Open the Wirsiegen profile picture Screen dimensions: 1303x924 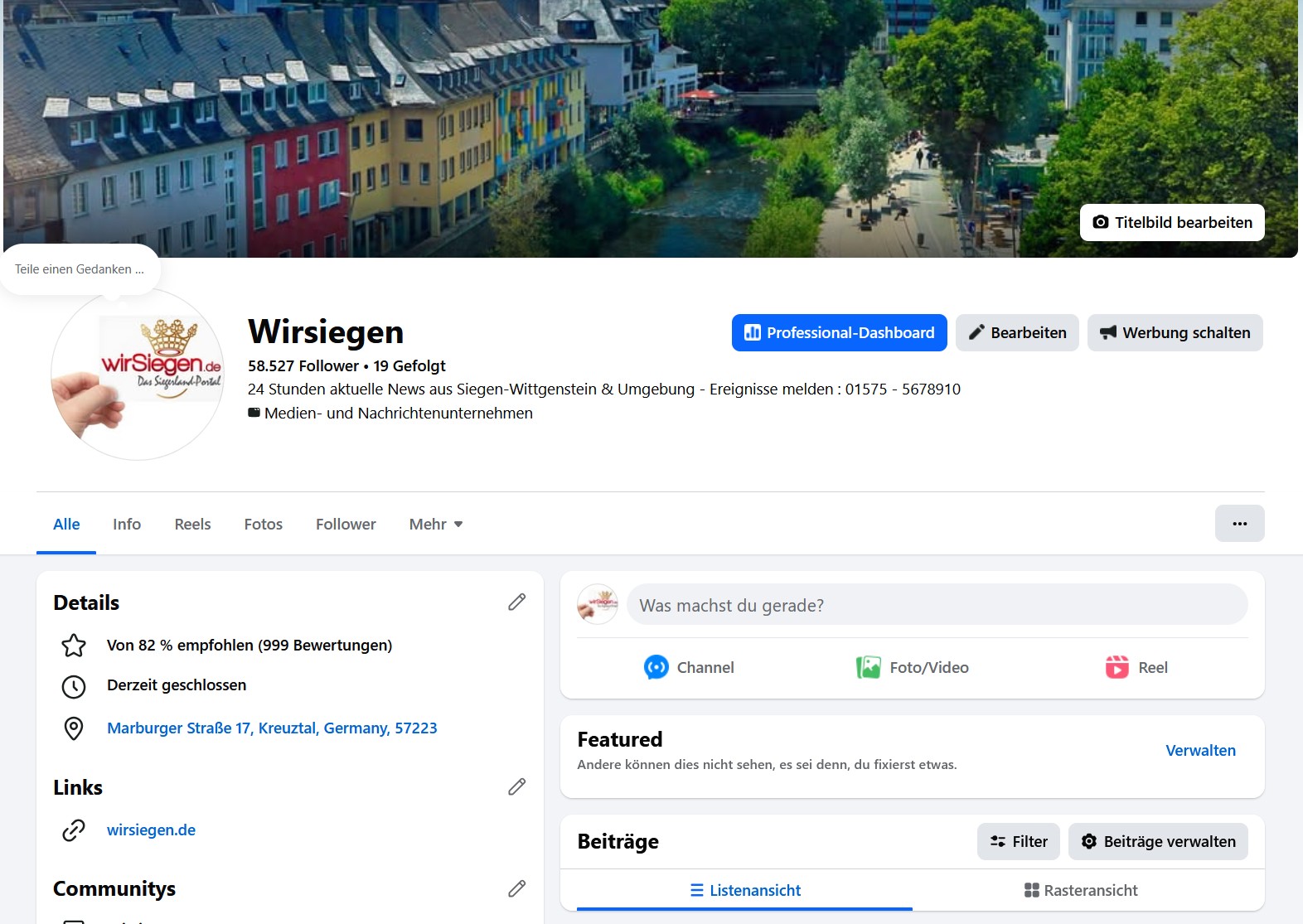(x=138, y=374)
